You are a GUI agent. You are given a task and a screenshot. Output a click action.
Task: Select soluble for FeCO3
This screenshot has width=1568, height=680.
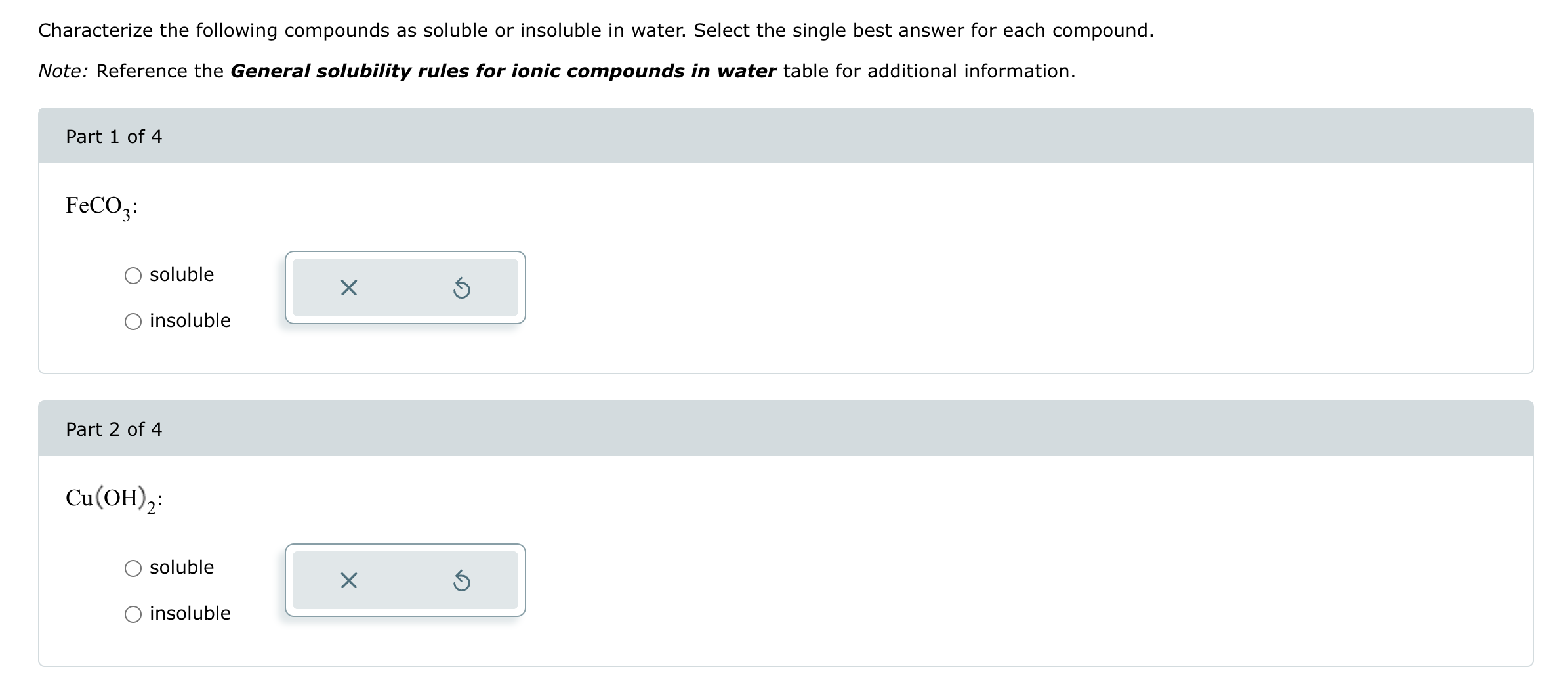(133, 275)
